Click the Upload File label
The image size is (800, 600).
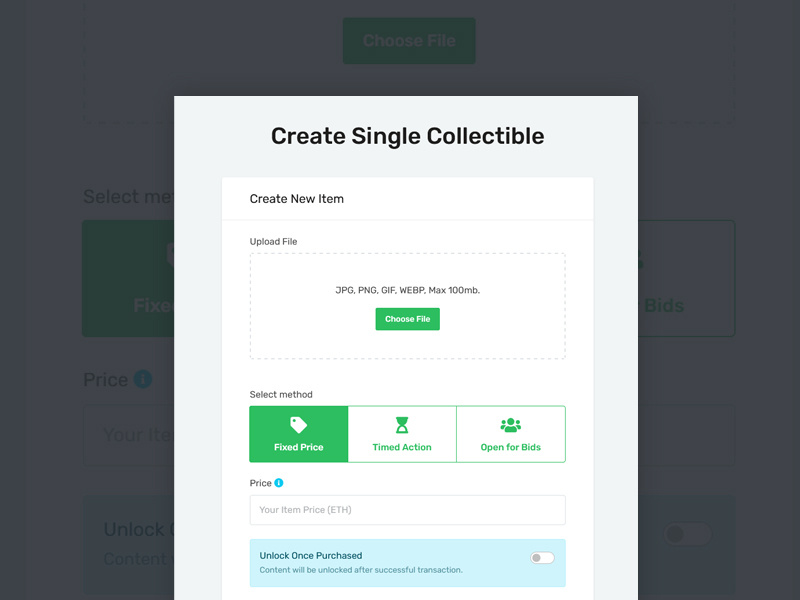273,241
